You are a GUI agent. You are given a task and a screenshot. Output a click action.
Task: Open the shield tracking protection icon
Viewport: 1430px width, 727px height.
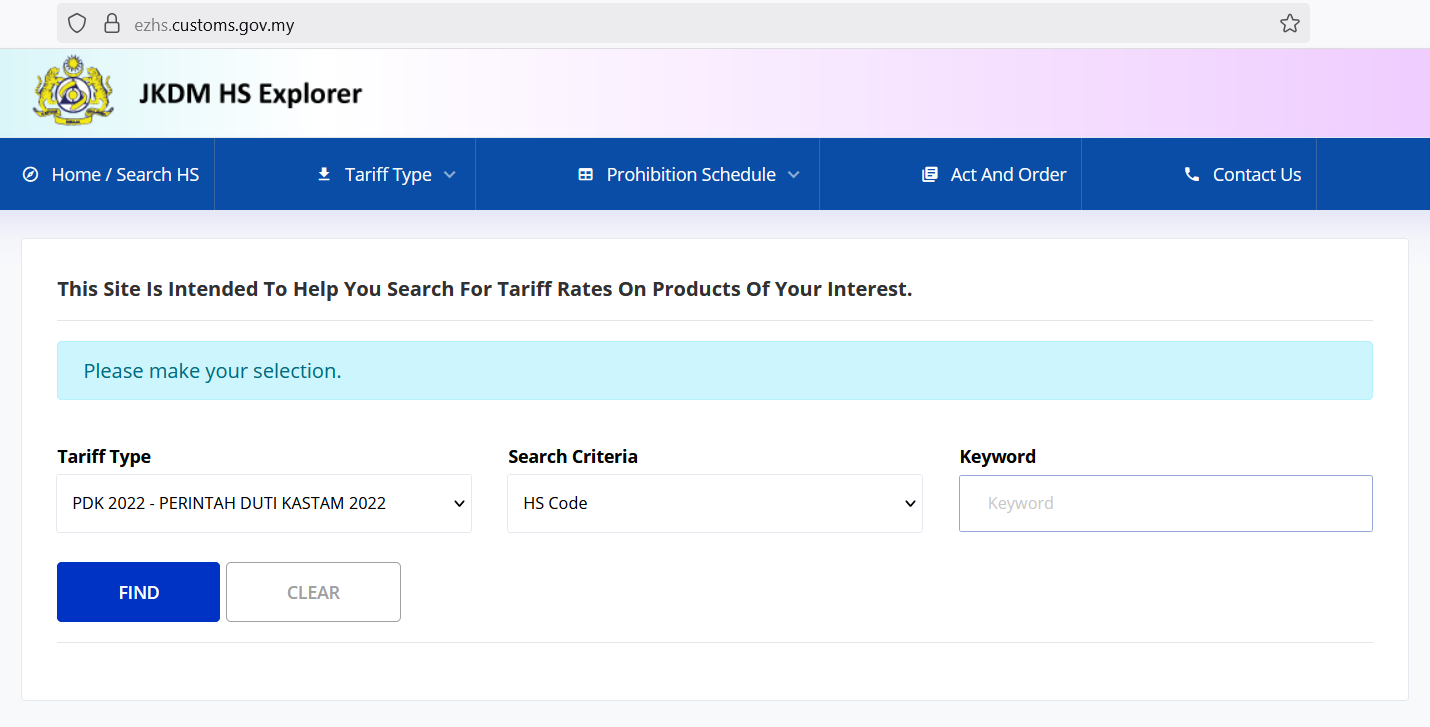78,24
